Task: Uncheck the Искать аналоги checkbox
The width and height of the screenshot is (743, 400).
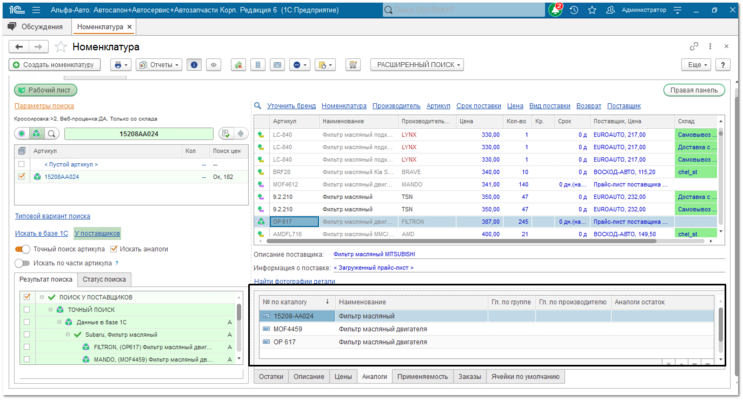Action: coord(114,249)
